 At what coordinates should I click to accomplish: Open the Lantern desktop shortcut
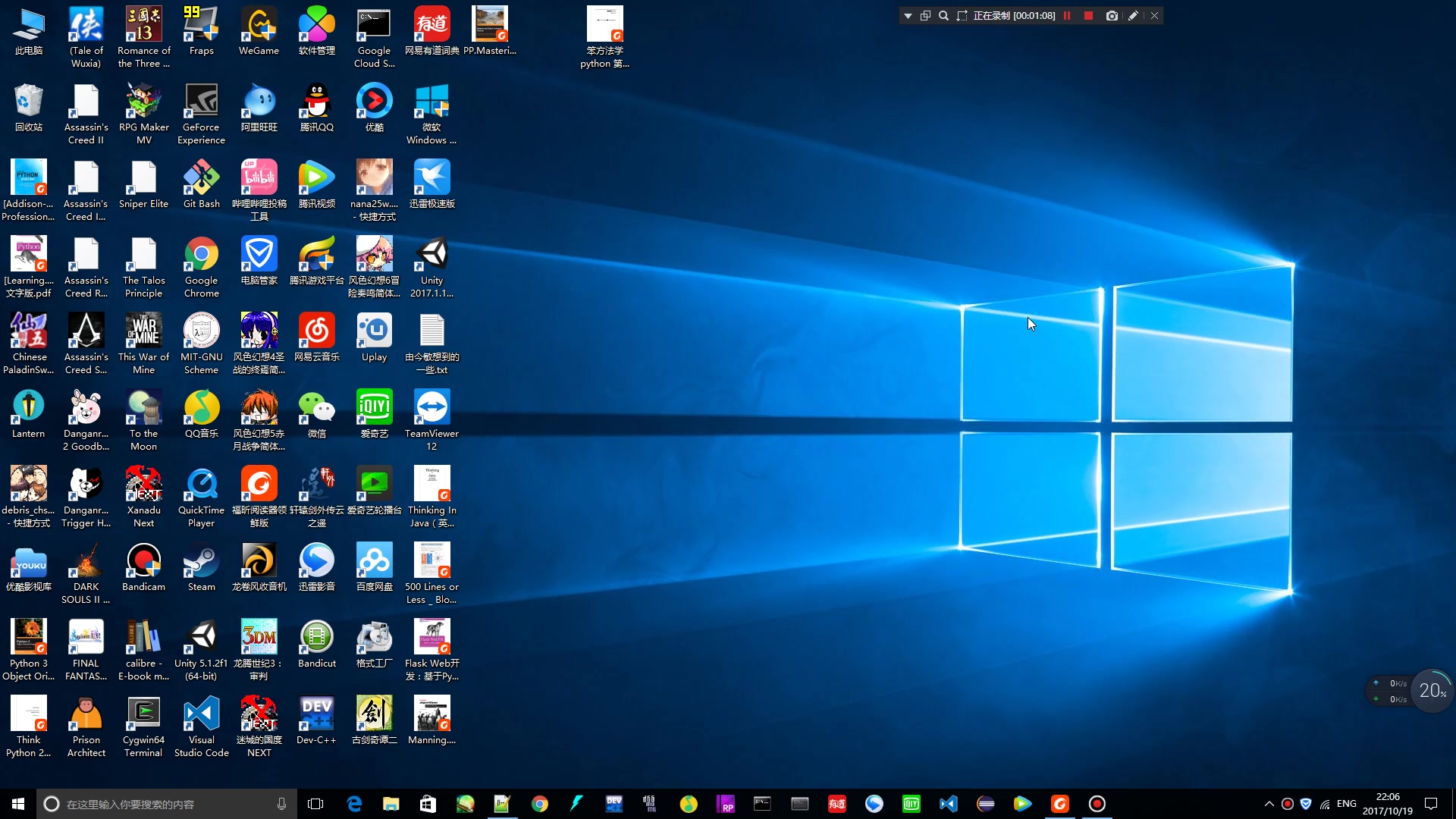tap(28, 414)
